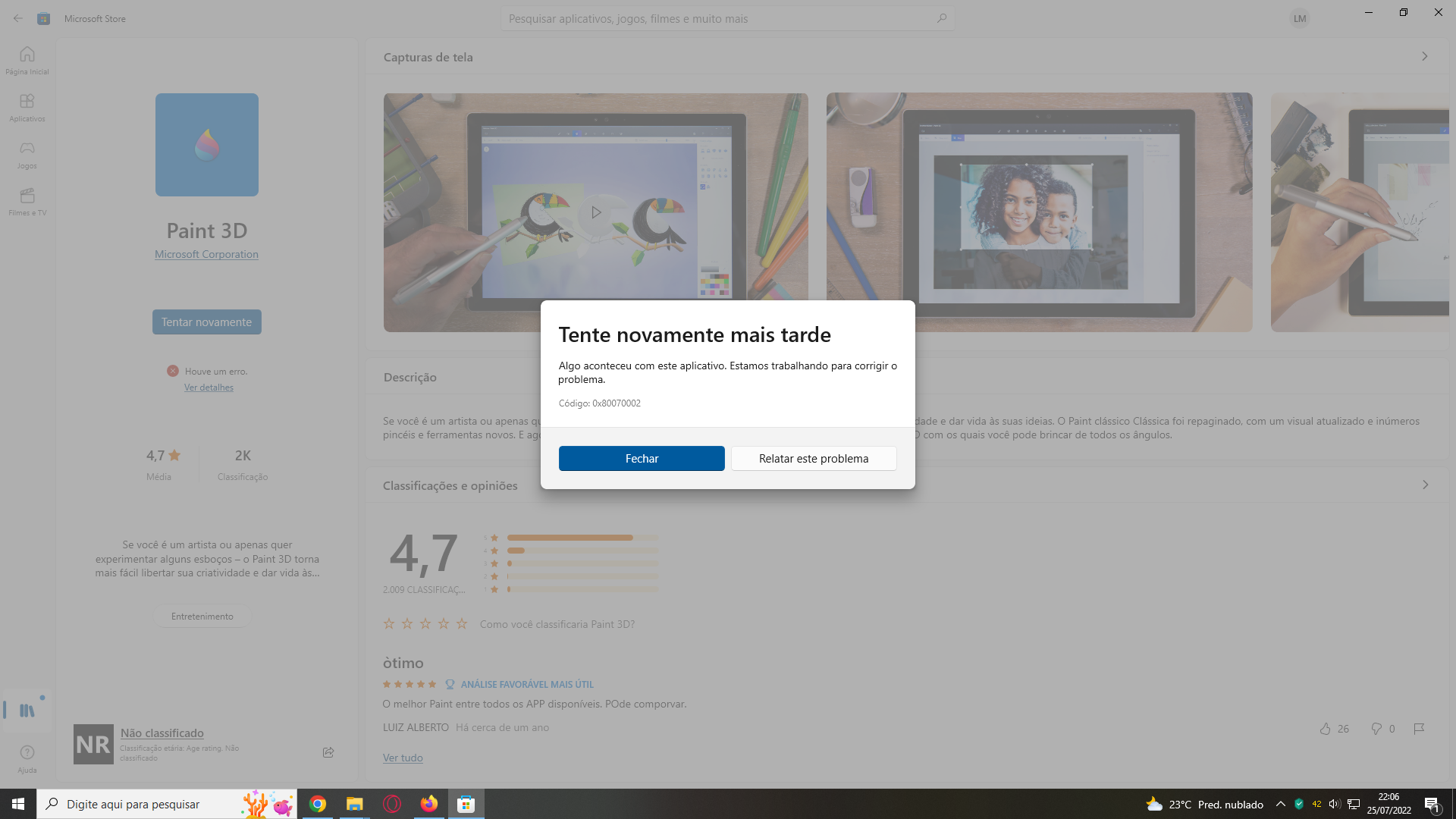Image resolution: width=1456 pixels, height=819 pixels.
Task: Play the Paint 3D trailer video
Action: click(x=596, y=212)
